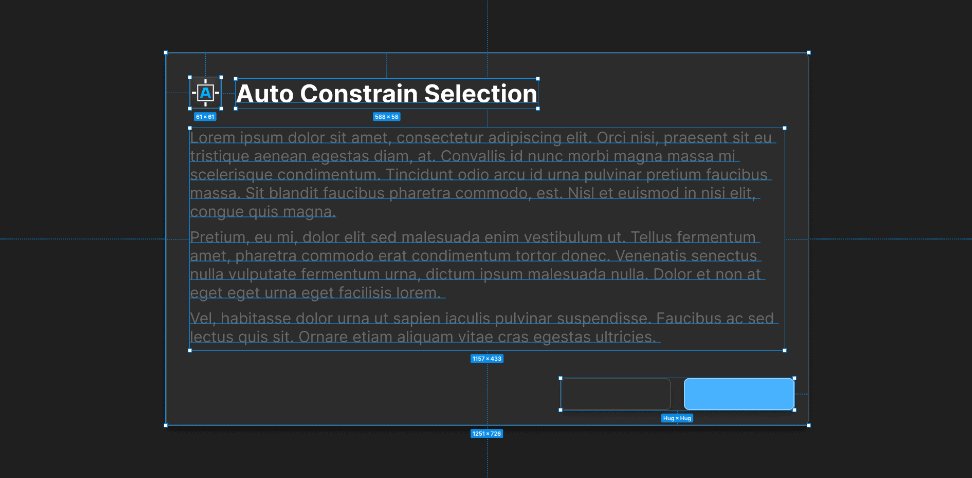Click the 1251 × 726 frame size badge
Screen dimensions: 972x478
[487, 433]
